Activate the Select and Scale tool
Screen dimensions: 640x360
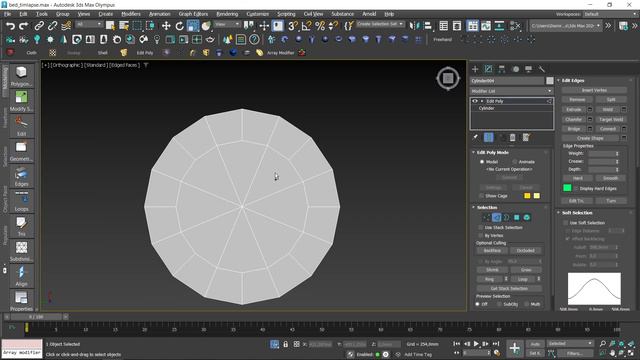(x=193, y=26)
